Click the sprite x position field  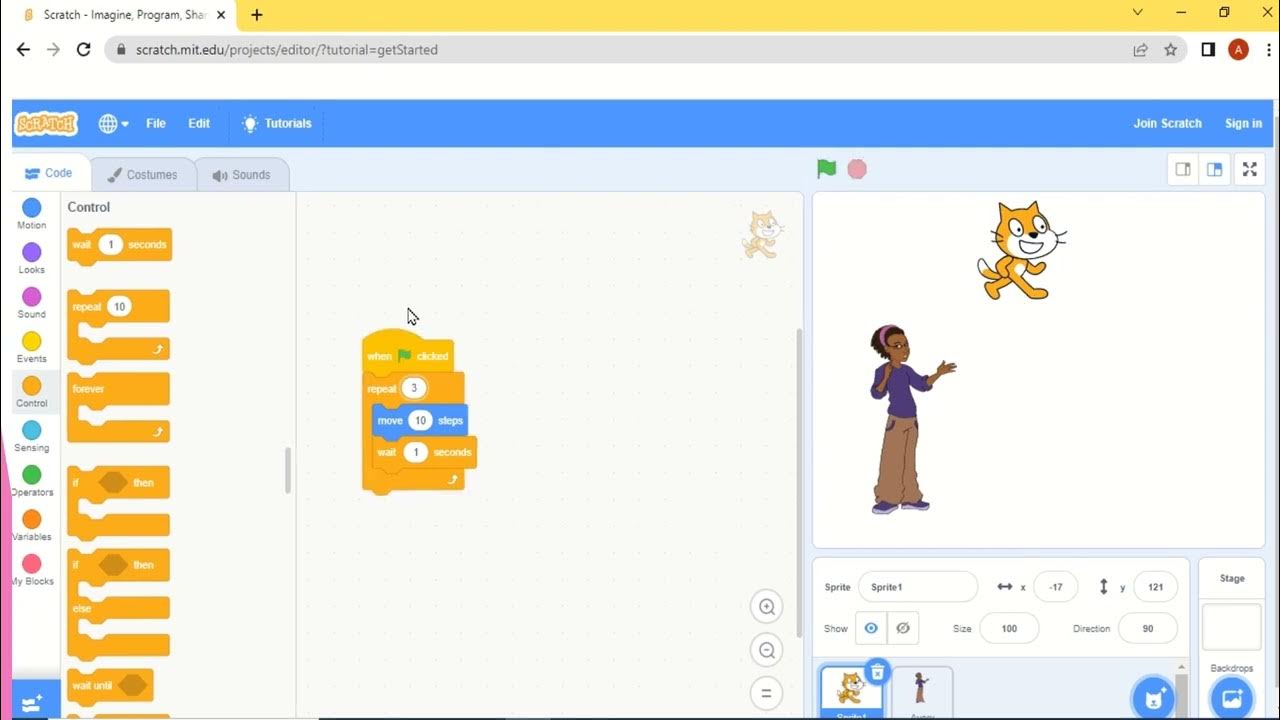coord(1055,587)
